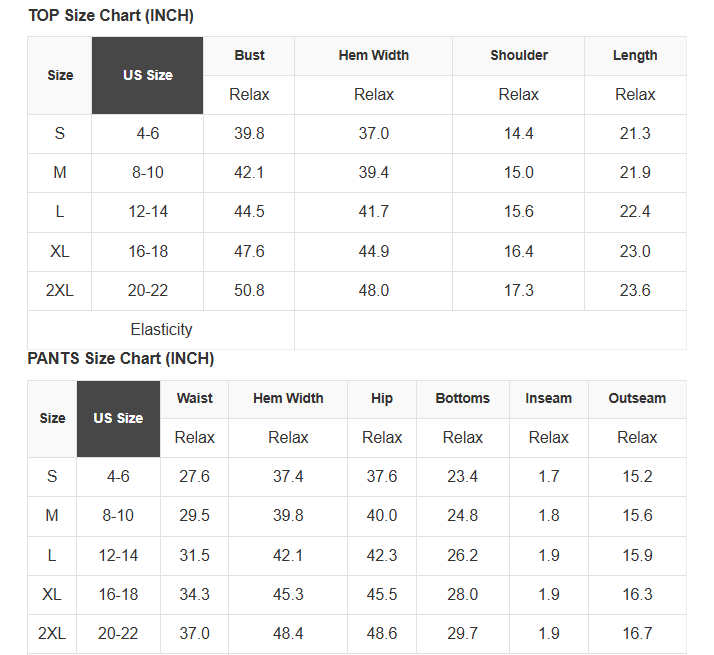This screenshot has height=655, width=714.
Task: Click the Shoulder column header
Action: tap(518, 56)
